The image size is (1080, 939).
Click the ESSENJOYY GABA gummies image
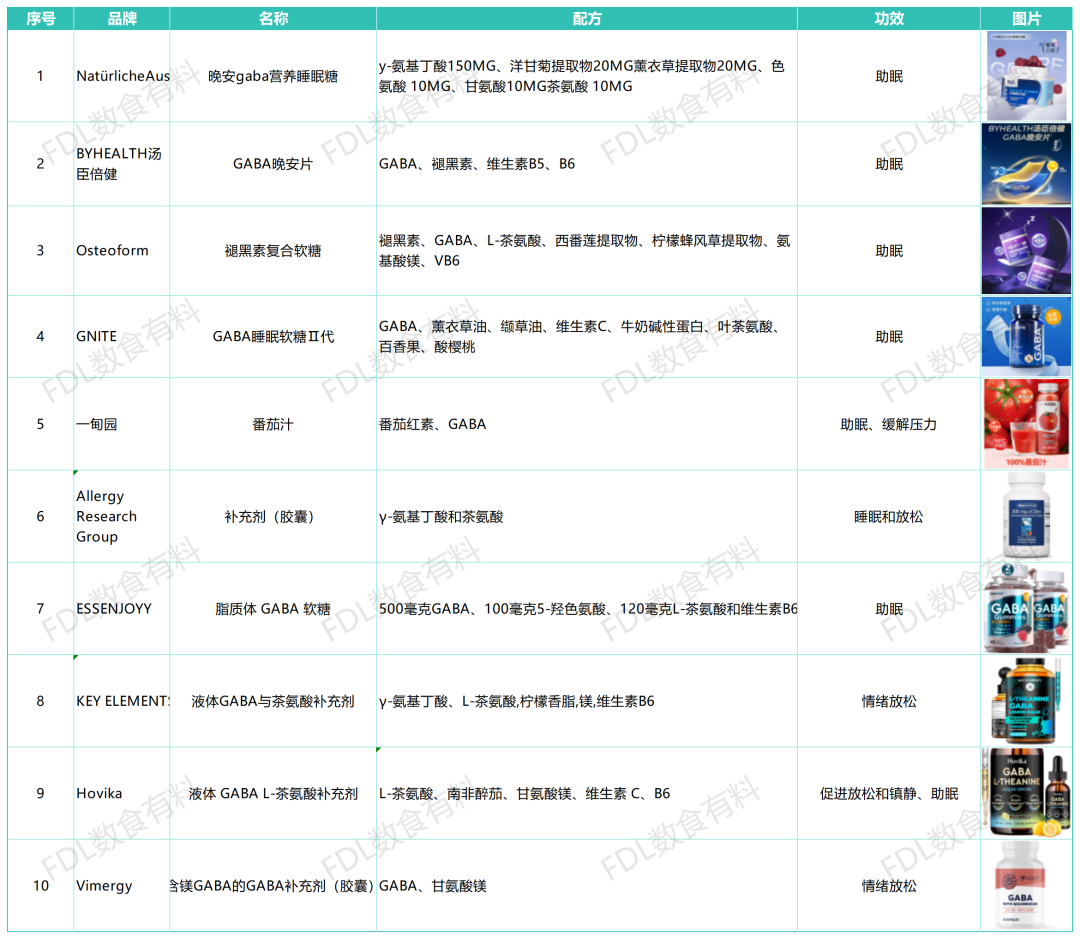(1026, 608)
